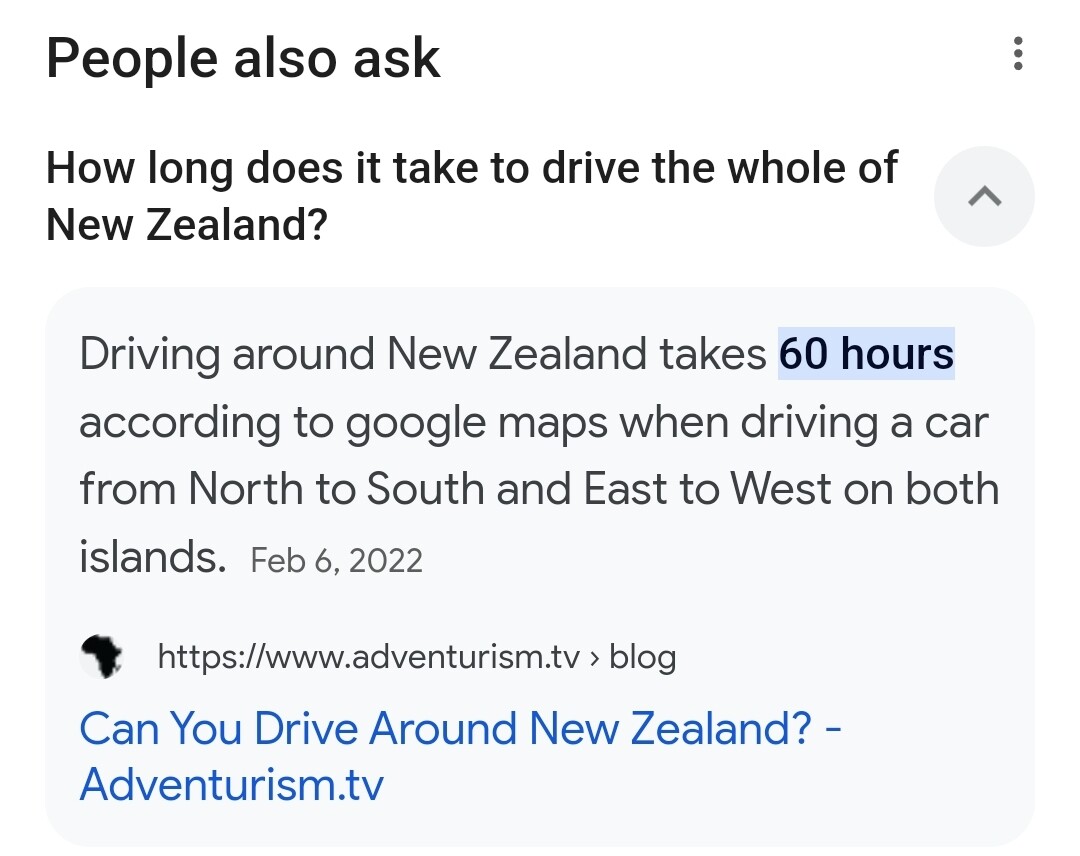Click the 'People also ask' heading

pos(243,59)
